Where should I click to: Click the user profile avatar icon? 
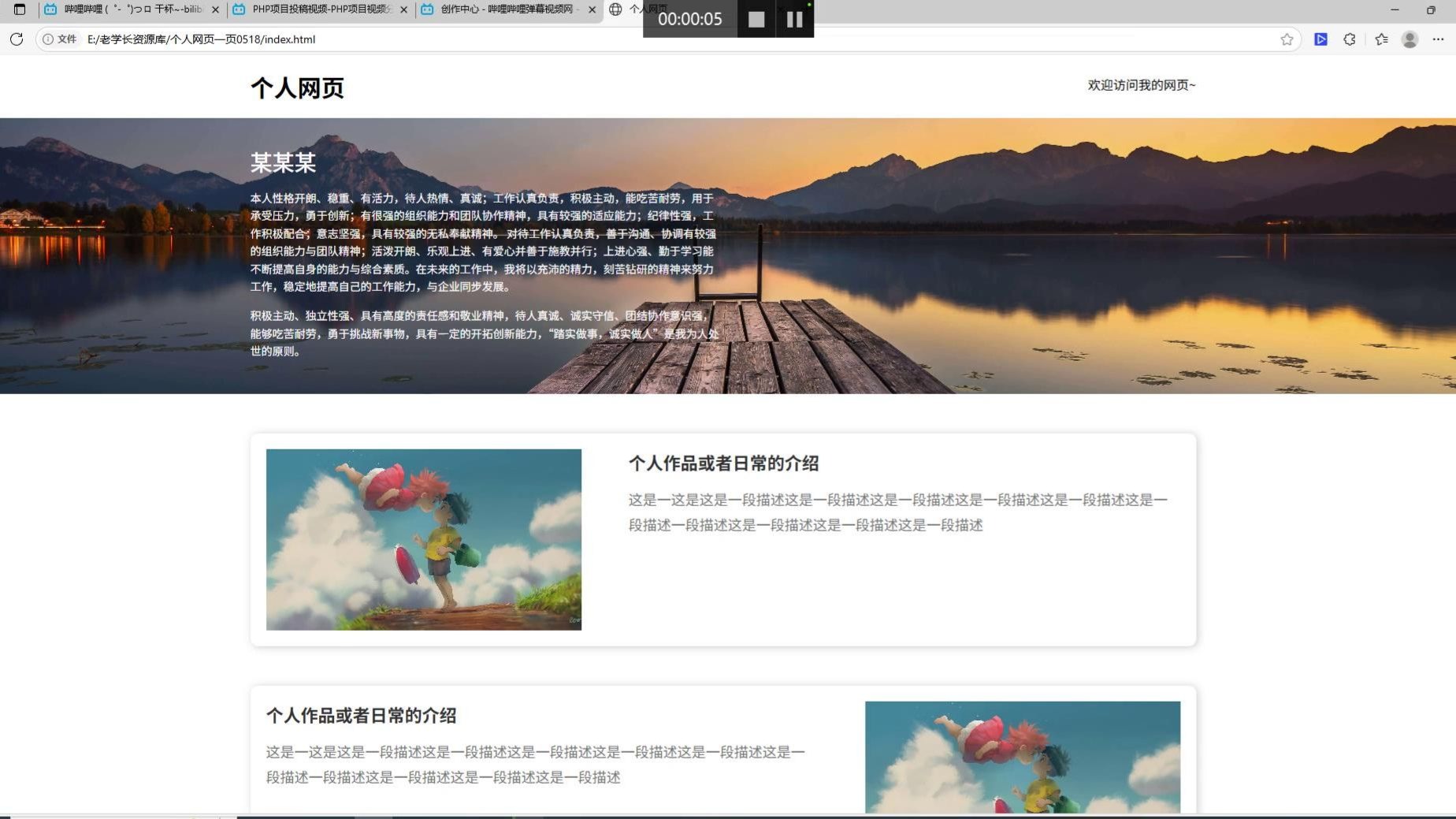pyautogui.click(x=1410, y=39)
